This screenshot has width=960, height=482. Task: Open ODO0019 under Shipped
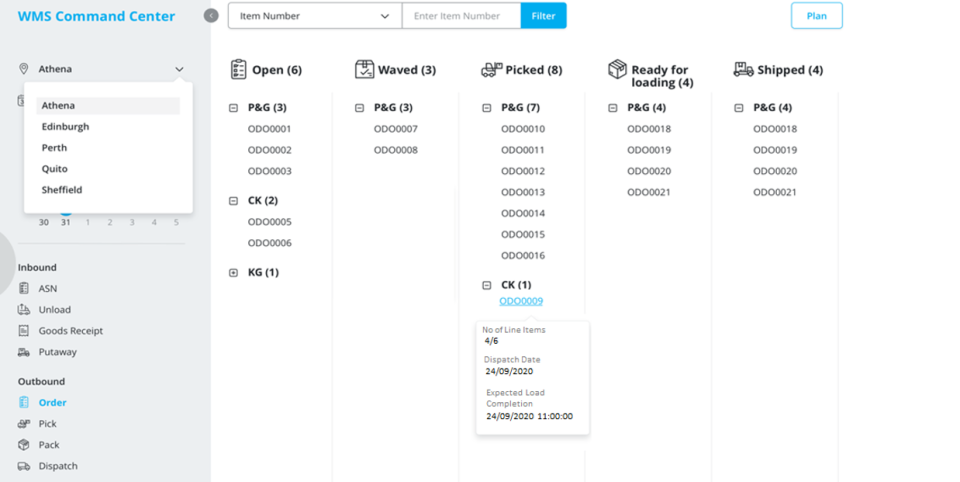click(775, 150)
